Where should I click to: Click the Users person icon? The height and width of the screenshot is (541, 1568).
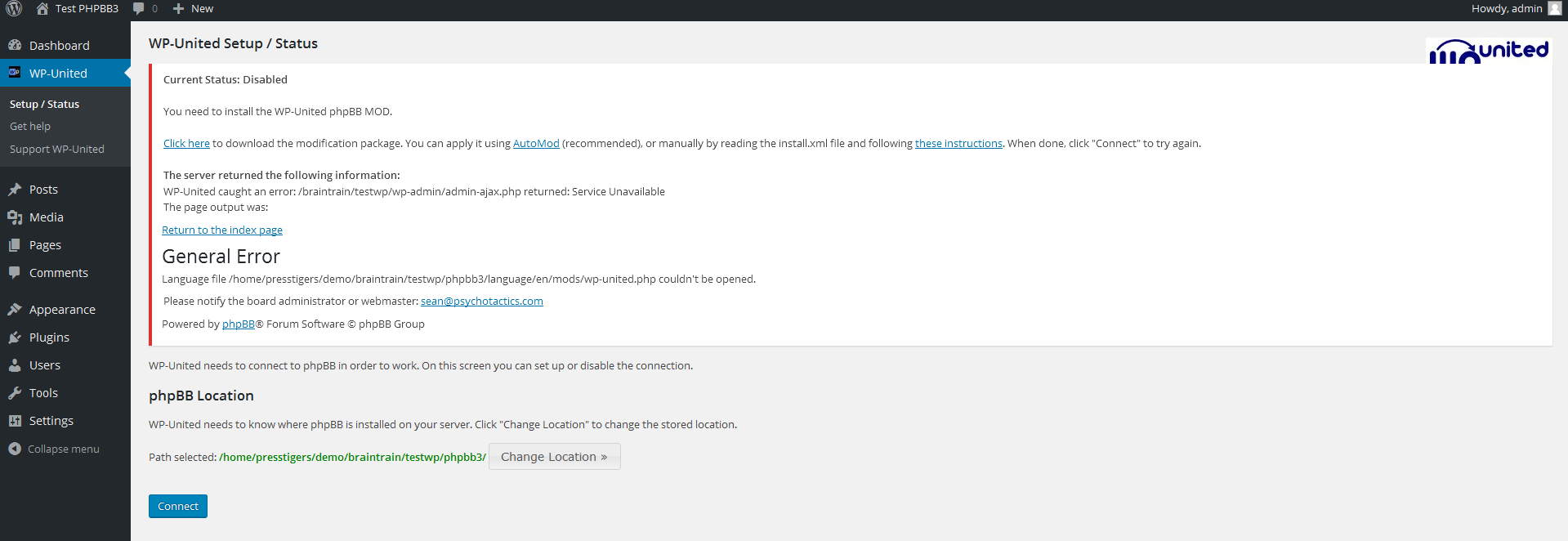pyautogui.click(x=15, y=365)
